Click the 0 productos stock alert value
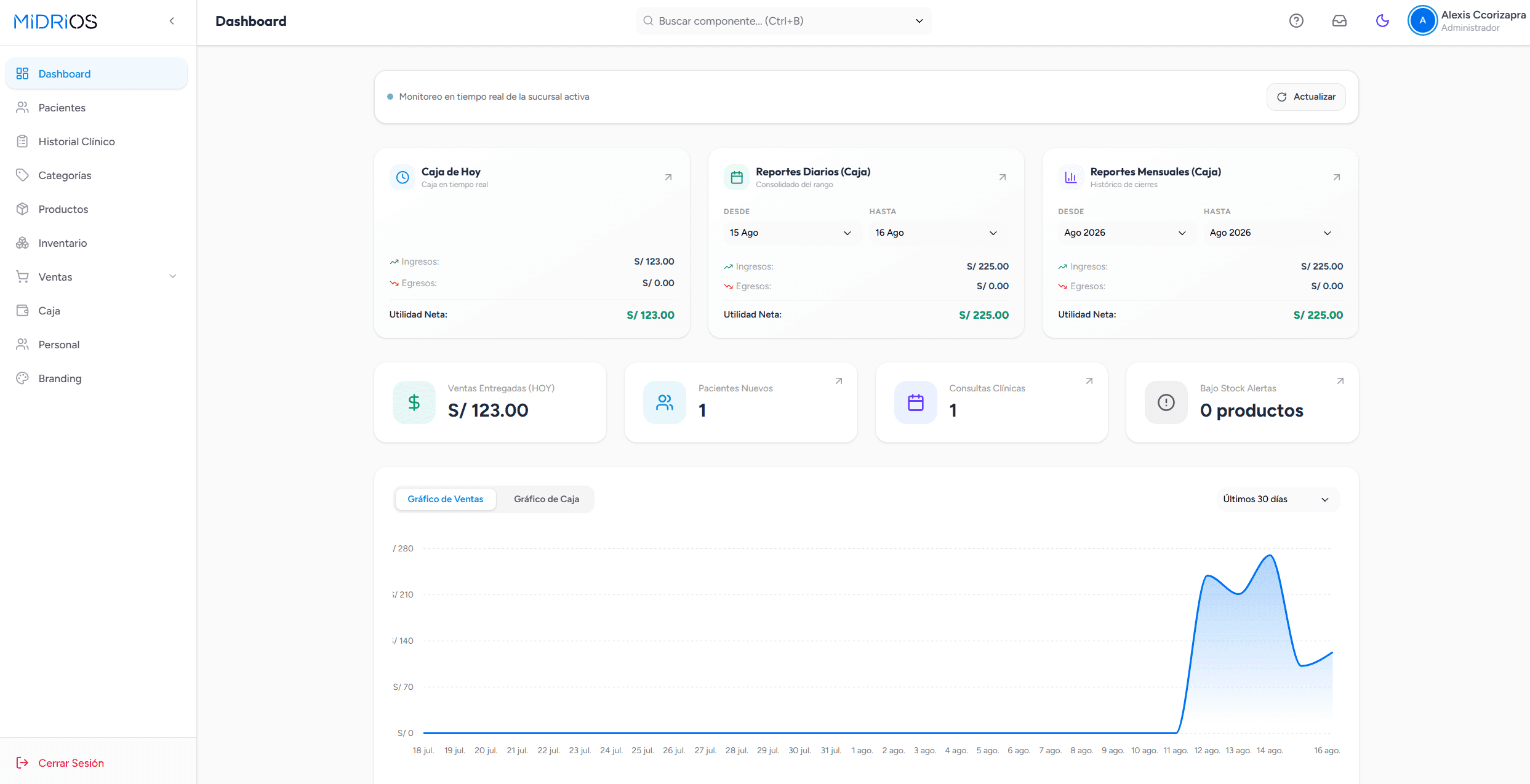This screenshot has width=1530, height=784. point(1252,410)
